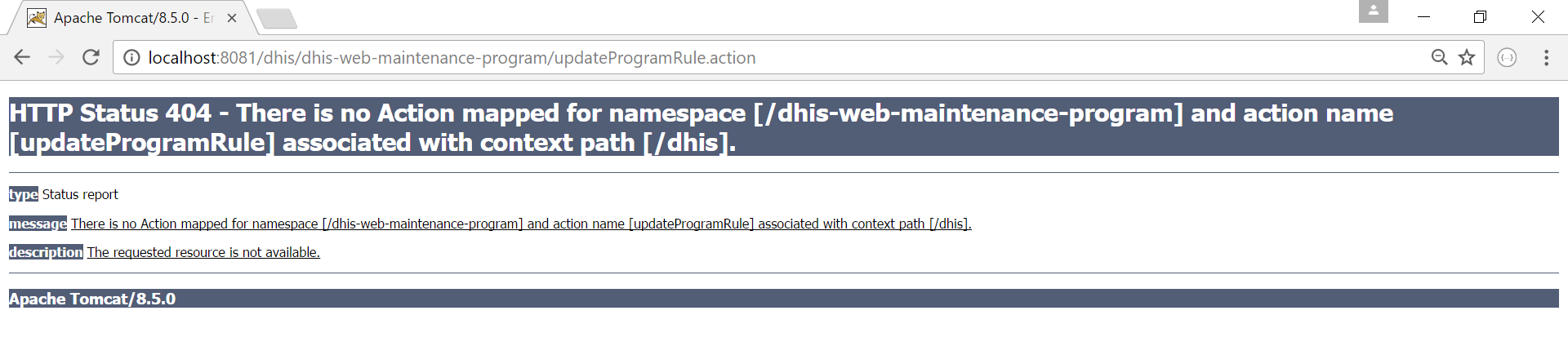Click the Tomcat favicon on the tab
Image resolution: width=1568 pixels, height=346 pixels.
(37, 18)
